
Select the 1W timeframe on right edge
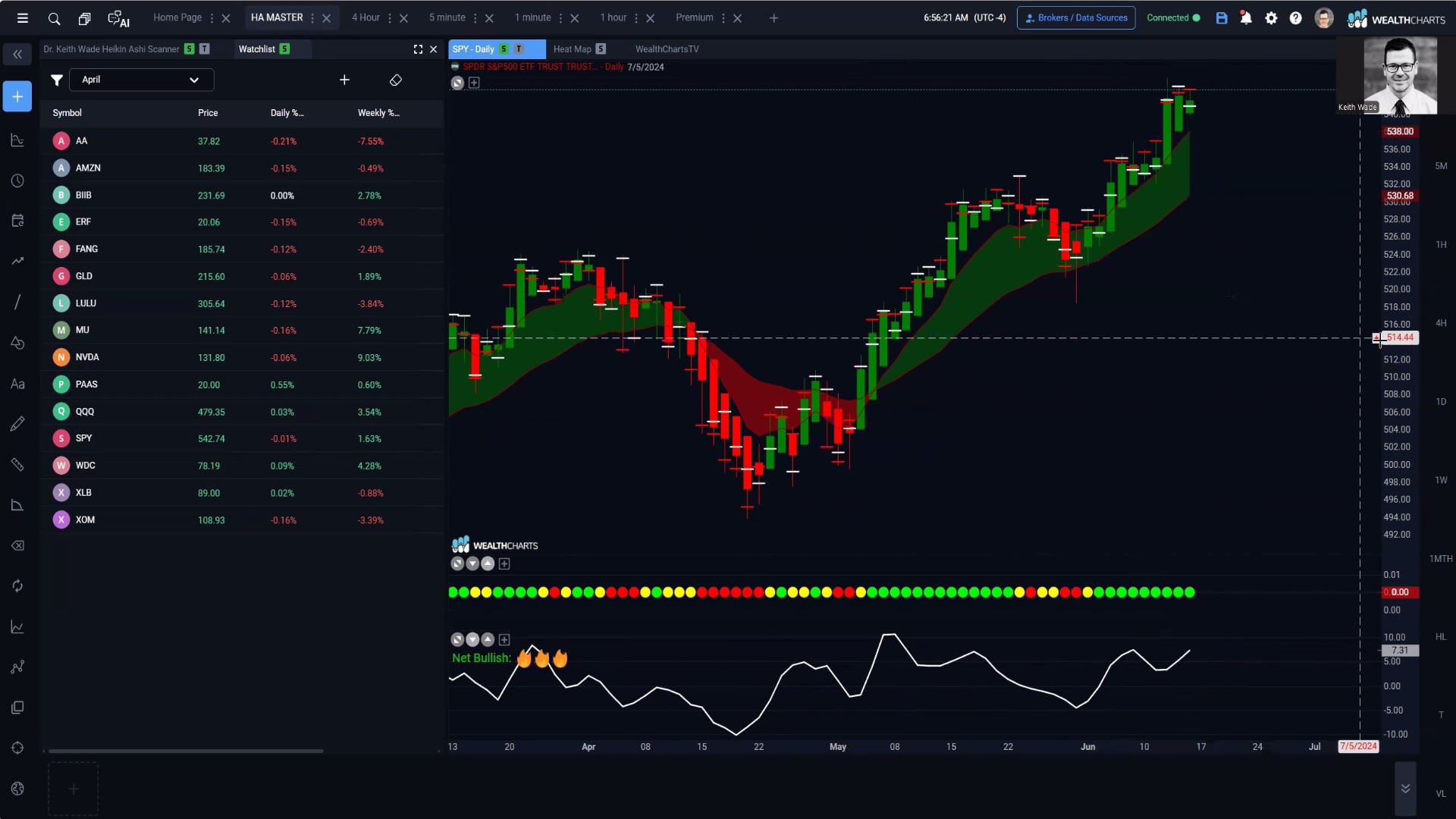(1441, 480)
